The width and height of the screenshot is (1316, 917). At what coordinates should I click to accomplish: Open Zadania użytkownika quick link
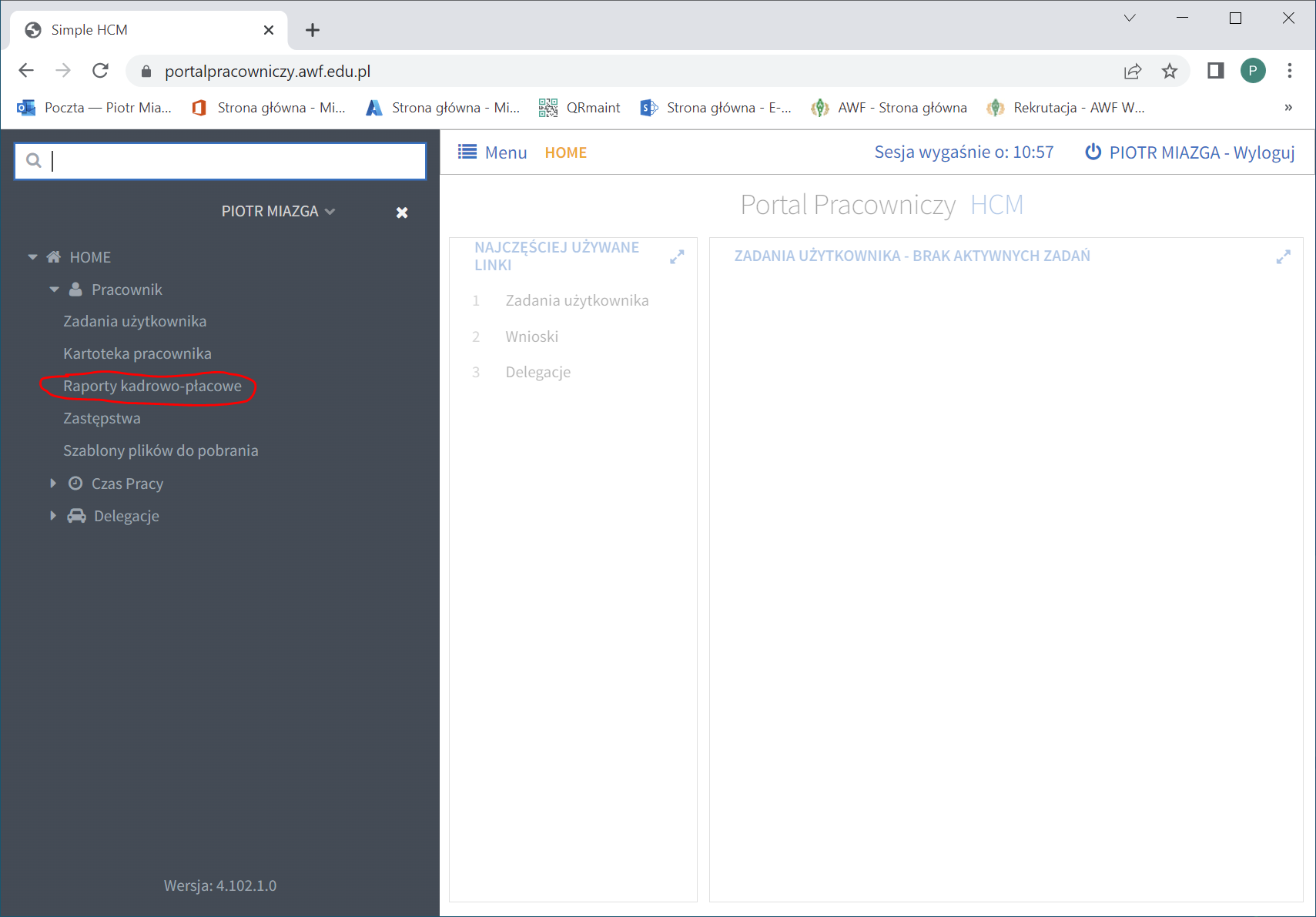point(577,300)
